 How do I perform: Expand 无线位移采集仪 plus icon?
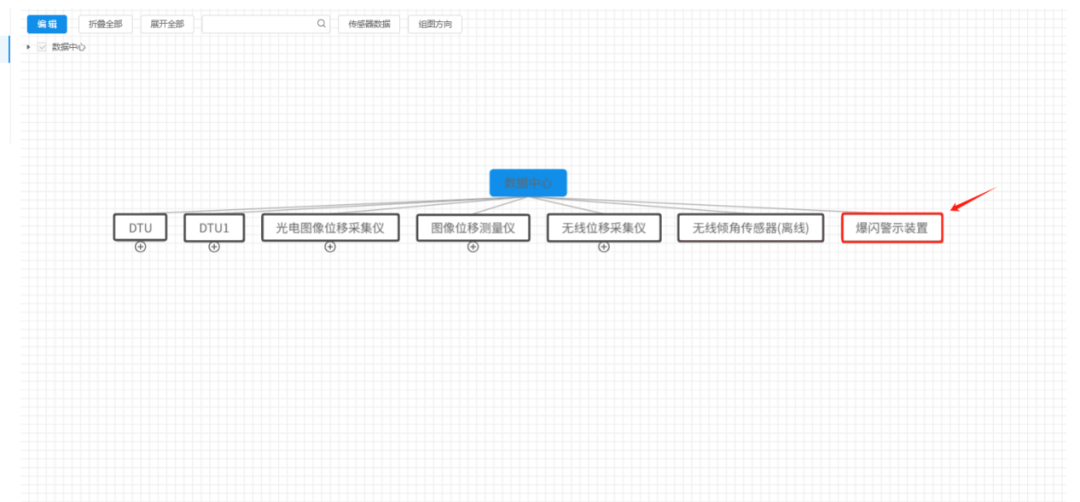604,247
